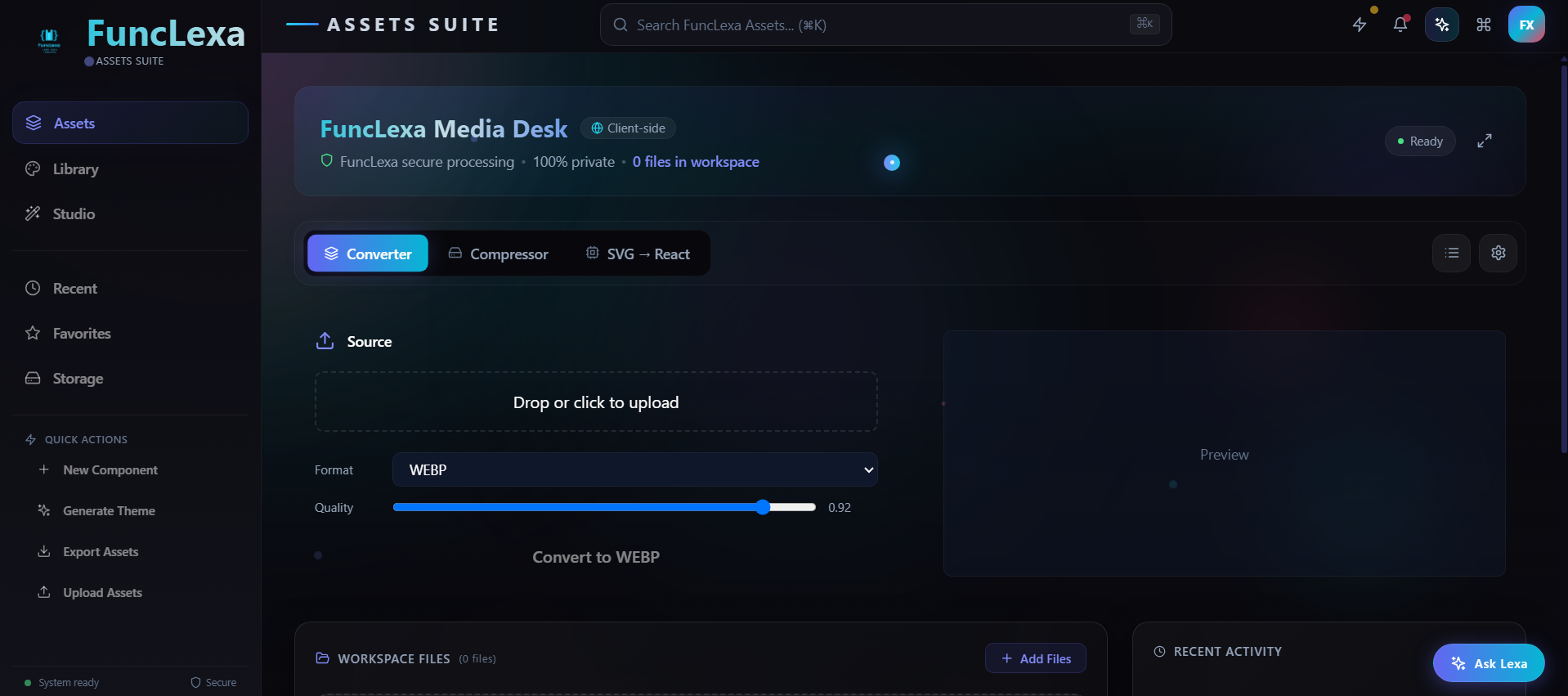Open the Format WEBP dropdown
1568x696 pixels.
click(635, 469)
